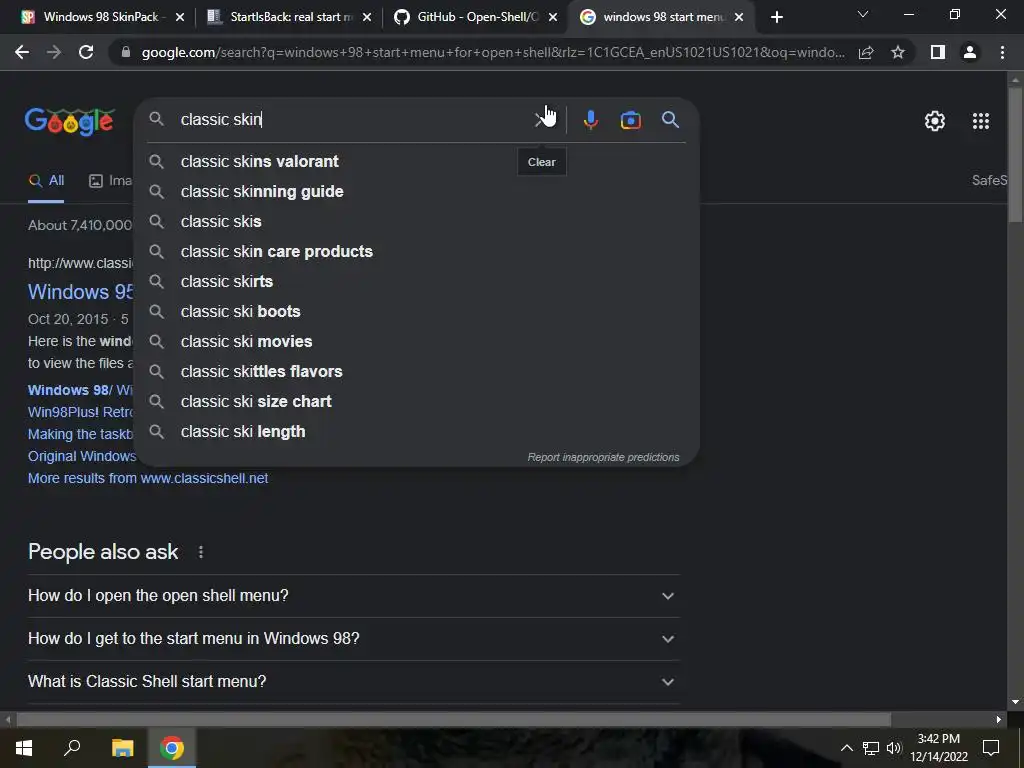Click Report inappropriate predictions
The width and height of the screenshot is (1024, 768).
[603, 457]
